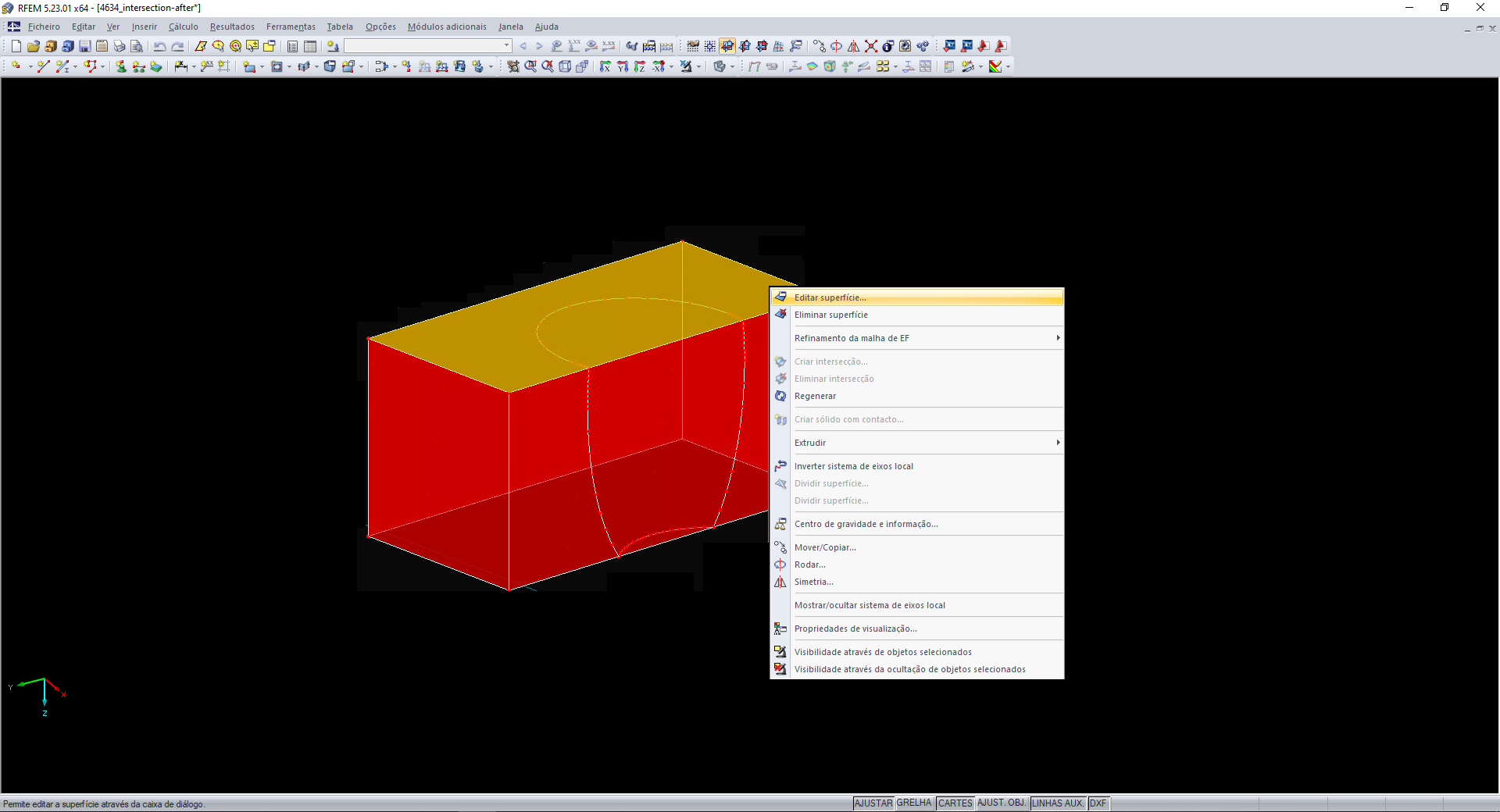Open the Módulos adicionais menu

[x=447, y=27]
